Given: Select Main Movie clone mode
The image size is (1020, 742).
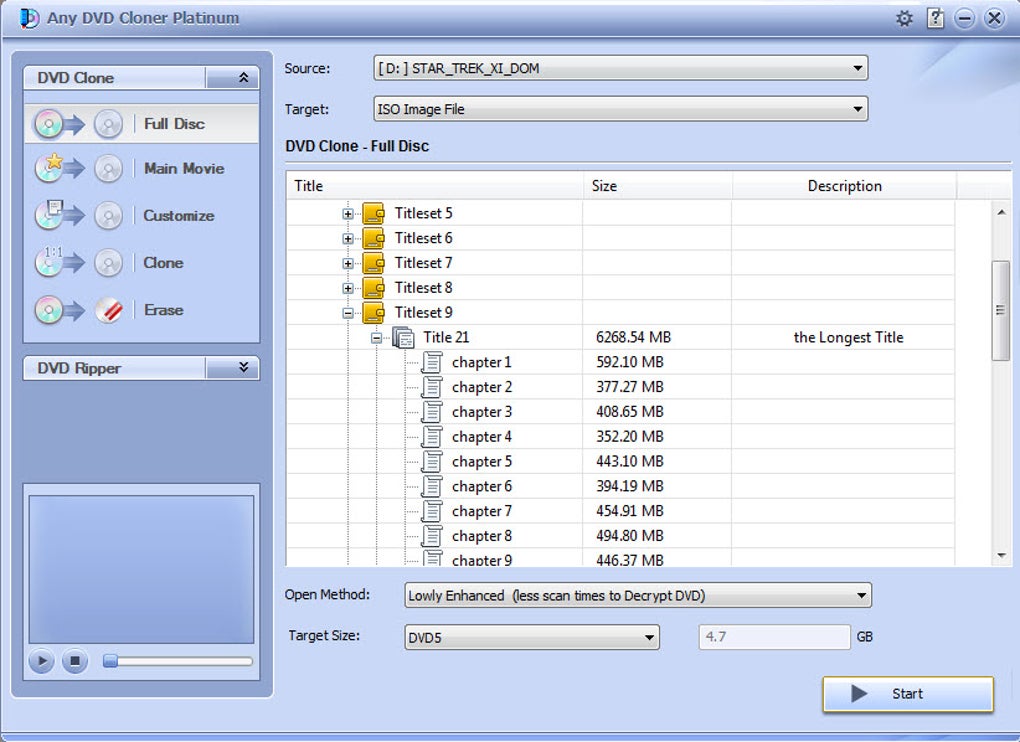Looking at the screenshot, I should (x=142, y=168).
